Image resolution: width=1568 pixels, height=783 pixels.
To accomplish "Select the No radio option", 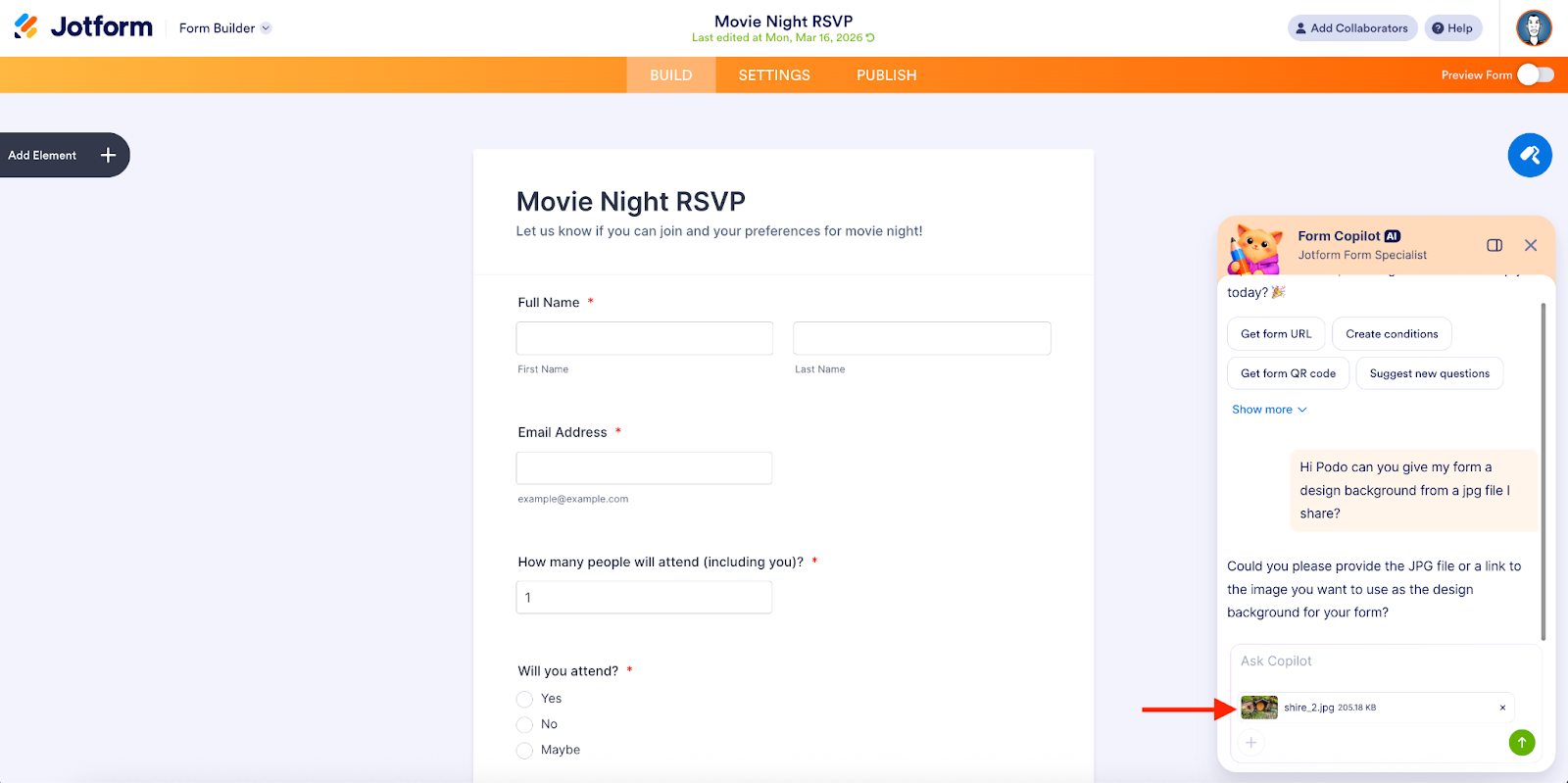I will 525,724.
